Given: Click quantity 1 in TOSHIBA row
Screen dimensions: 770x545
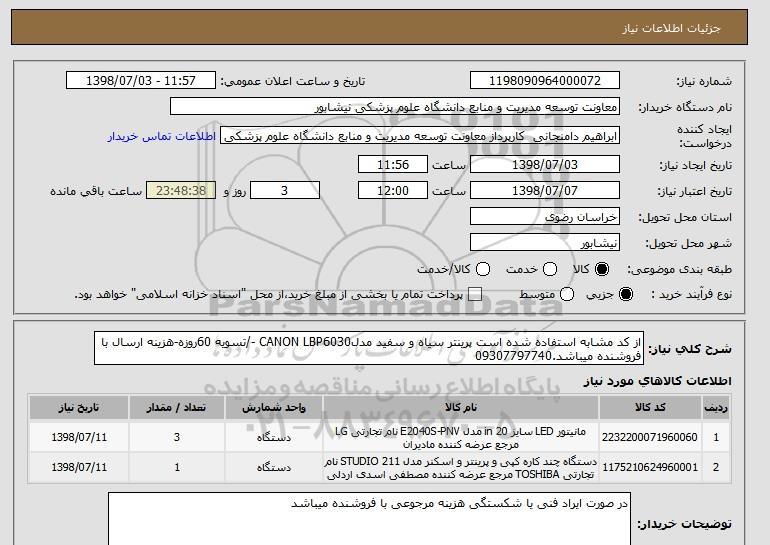Looking at the screenshot, I should tap(177, 467).
